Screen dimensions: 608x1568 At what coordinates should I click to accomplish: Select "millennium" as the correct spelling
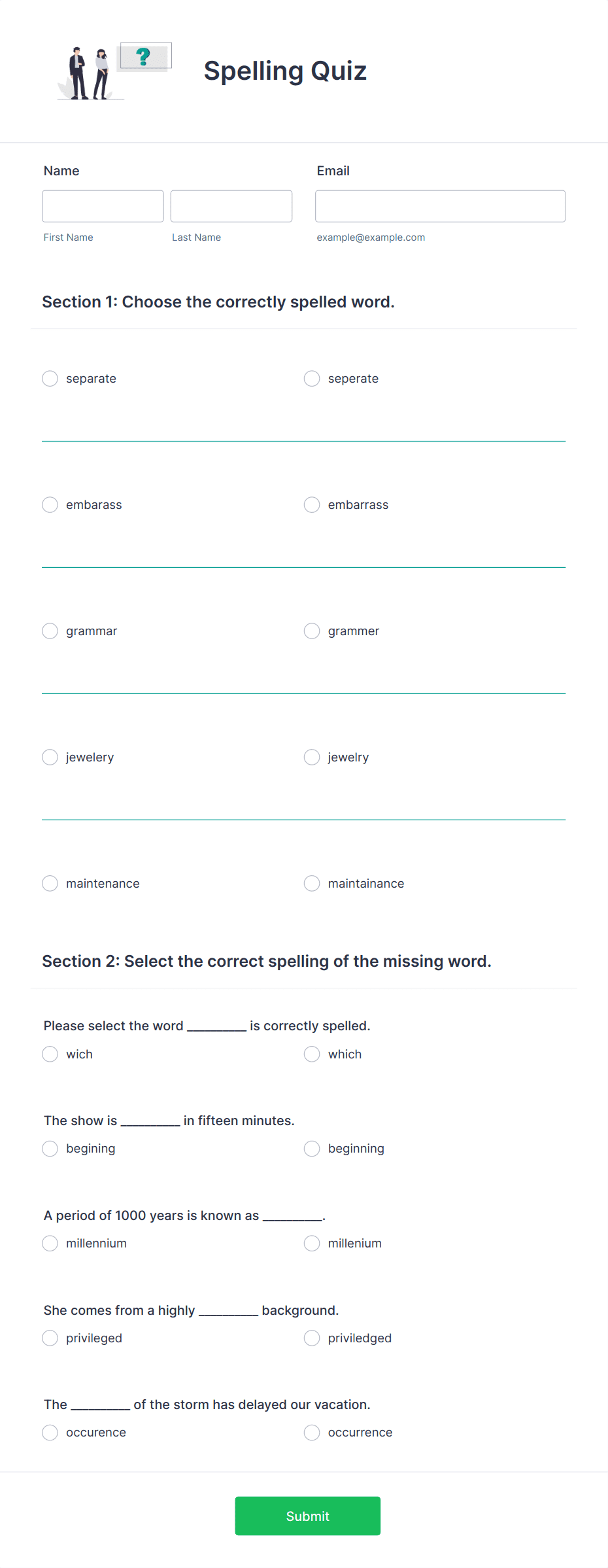[50, 1244]
